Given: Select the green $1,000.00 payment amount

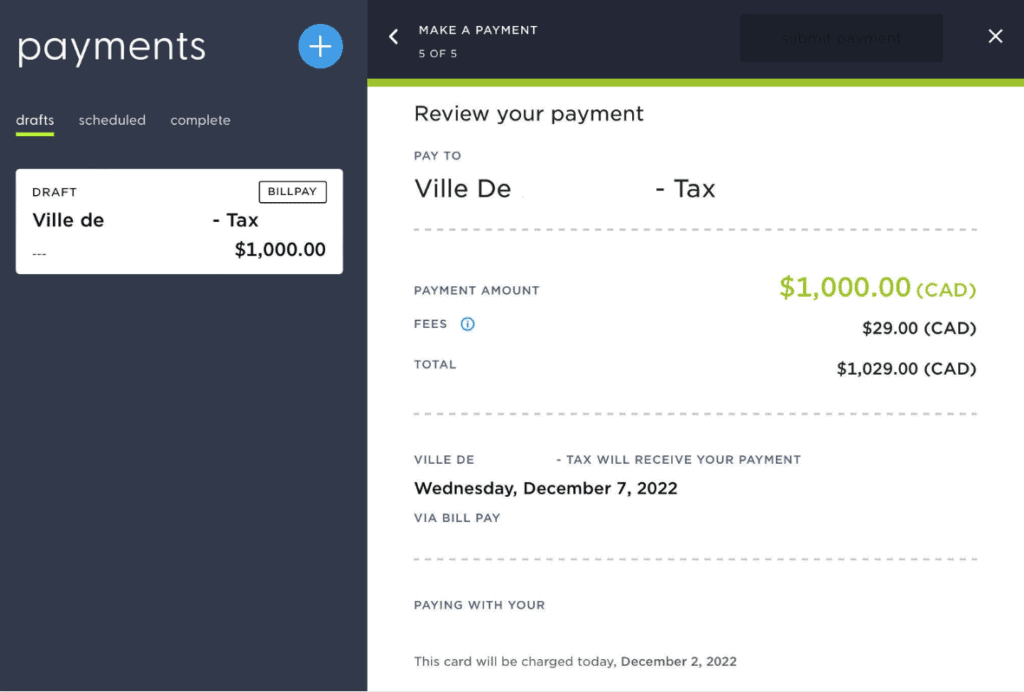Looking at the screenshot, I should (x=845, y=288).
